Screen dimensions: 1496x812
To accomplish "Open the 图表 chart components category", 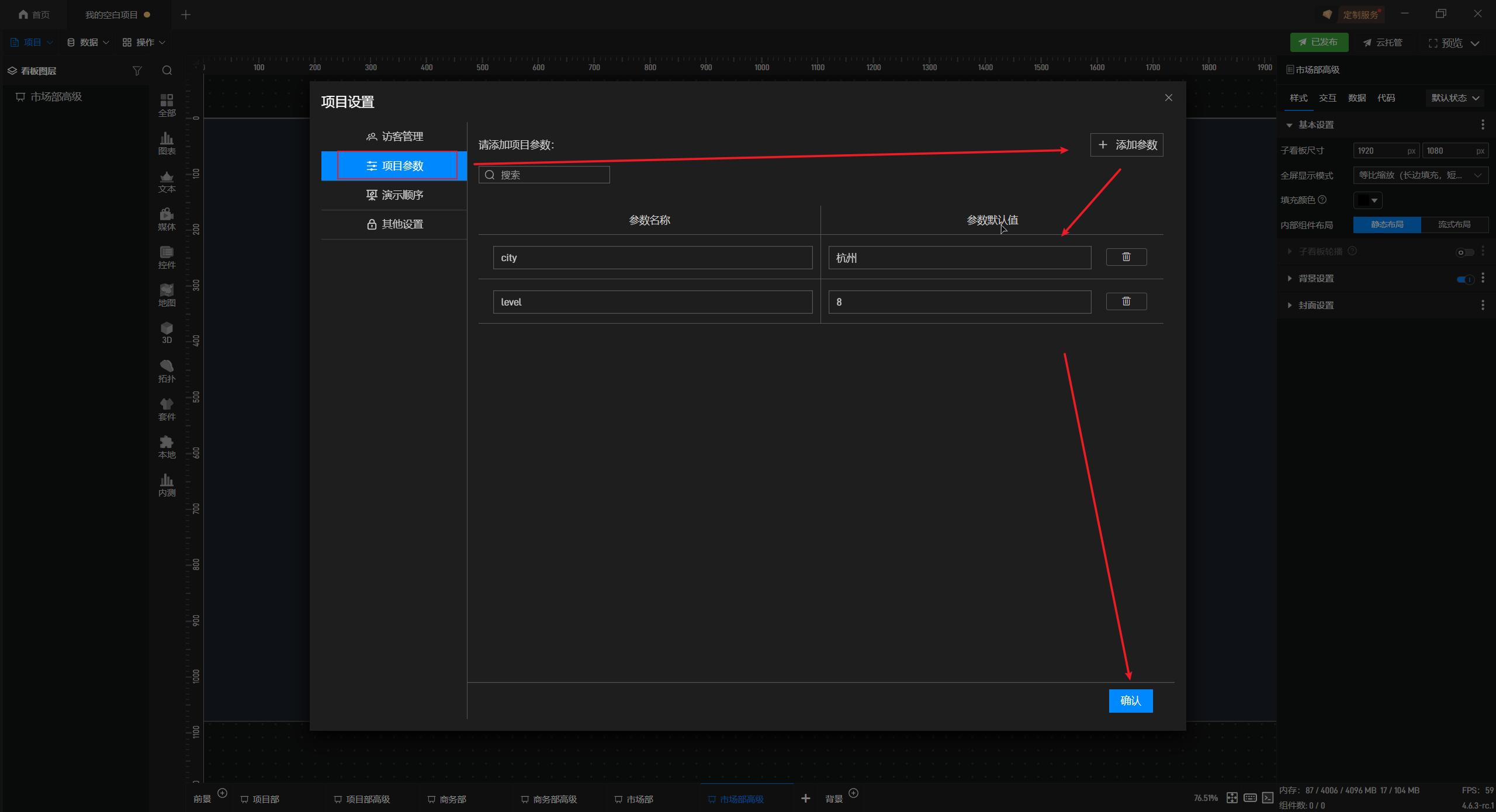I will click(167, 143).
